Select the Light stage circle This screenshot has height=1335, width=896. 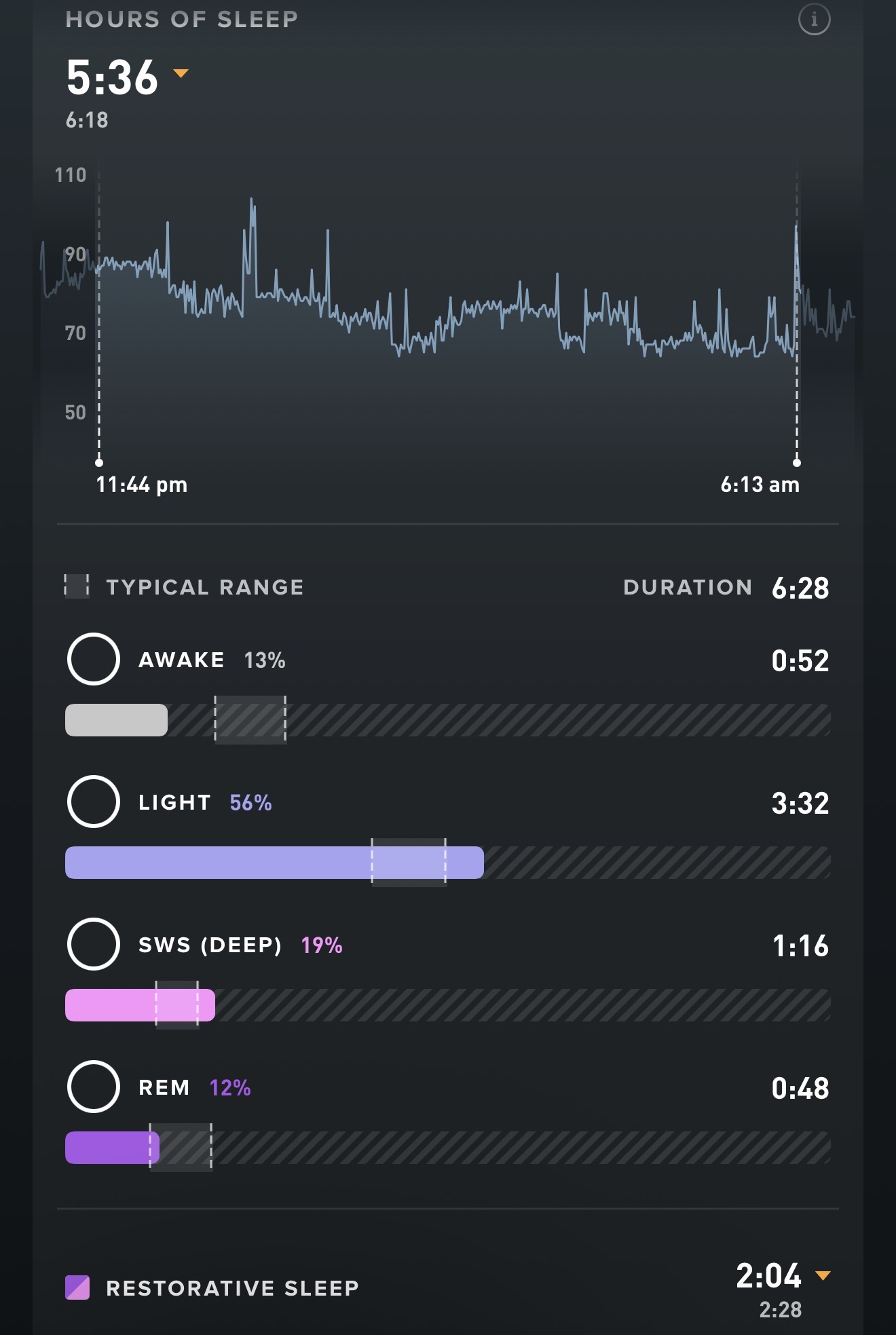click(94, 802)
